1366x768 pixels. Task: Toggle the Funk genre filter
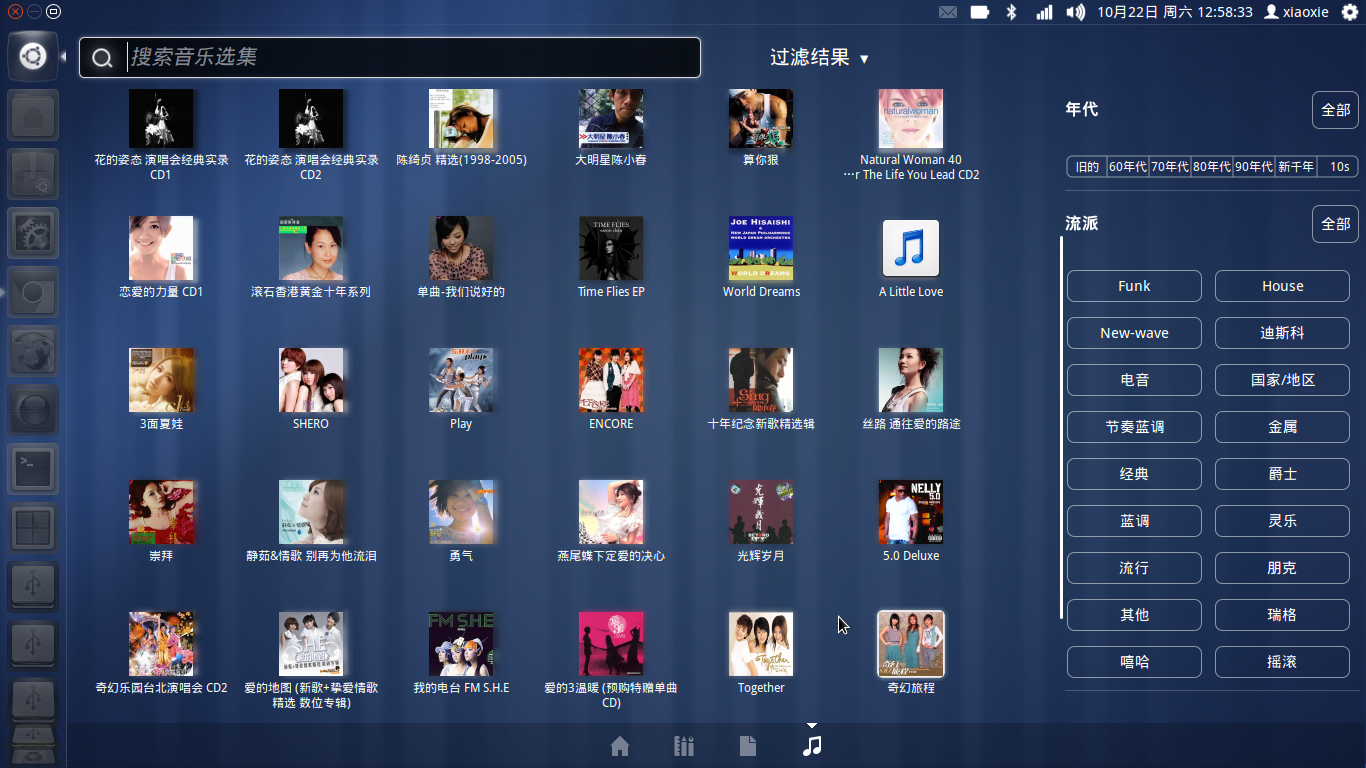tap(1134, 286)
